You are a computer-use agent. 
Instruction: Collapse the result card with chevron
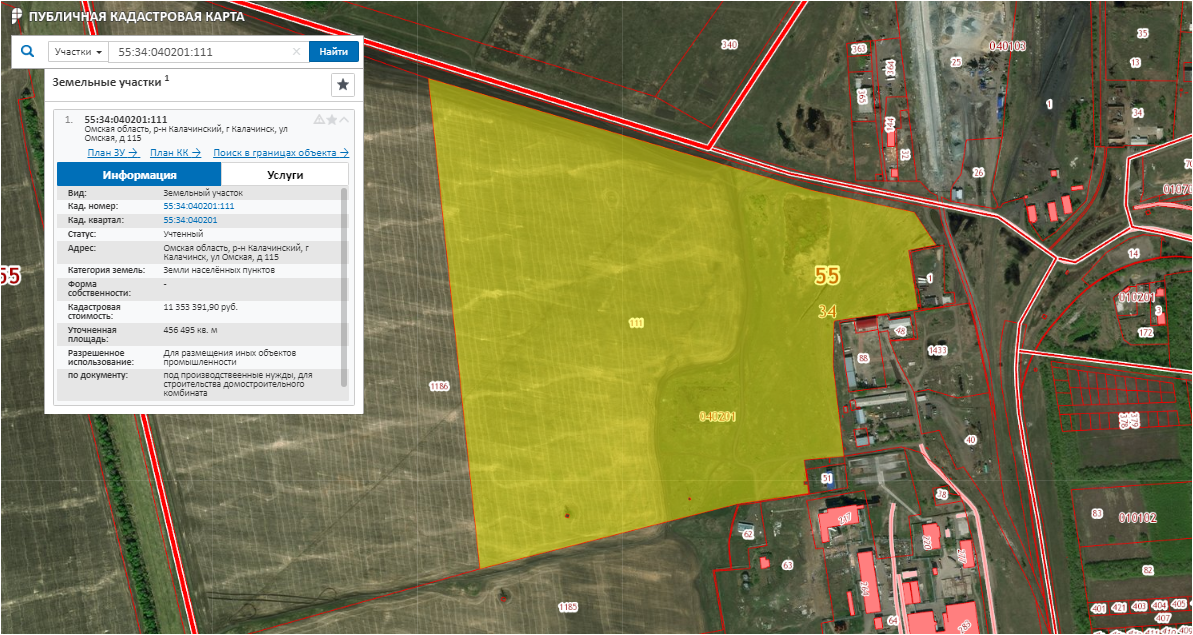coord(345,119)
